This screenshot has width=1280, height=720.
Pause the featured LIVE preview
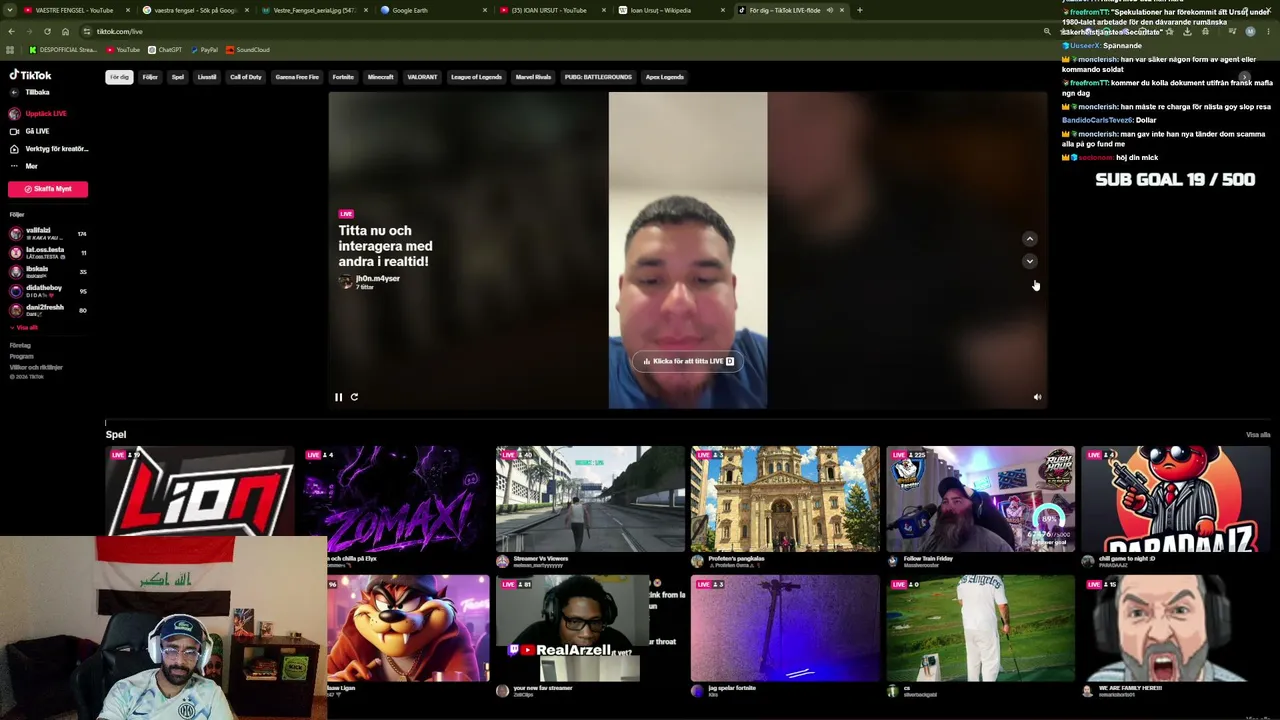point(338,397)
